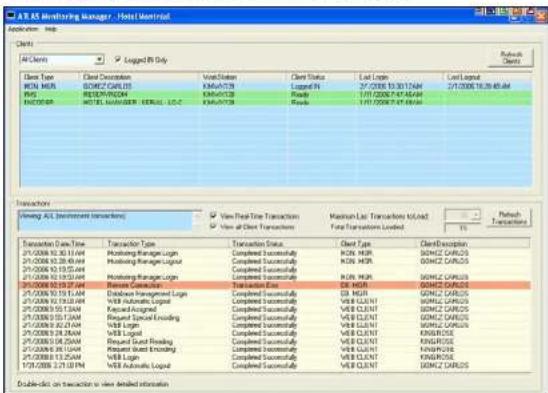Select the Request Special Encoding transaction
Image resolution: width=548 pixels, height=393 pixels.
pyautogui.click(x=275, y=317)
